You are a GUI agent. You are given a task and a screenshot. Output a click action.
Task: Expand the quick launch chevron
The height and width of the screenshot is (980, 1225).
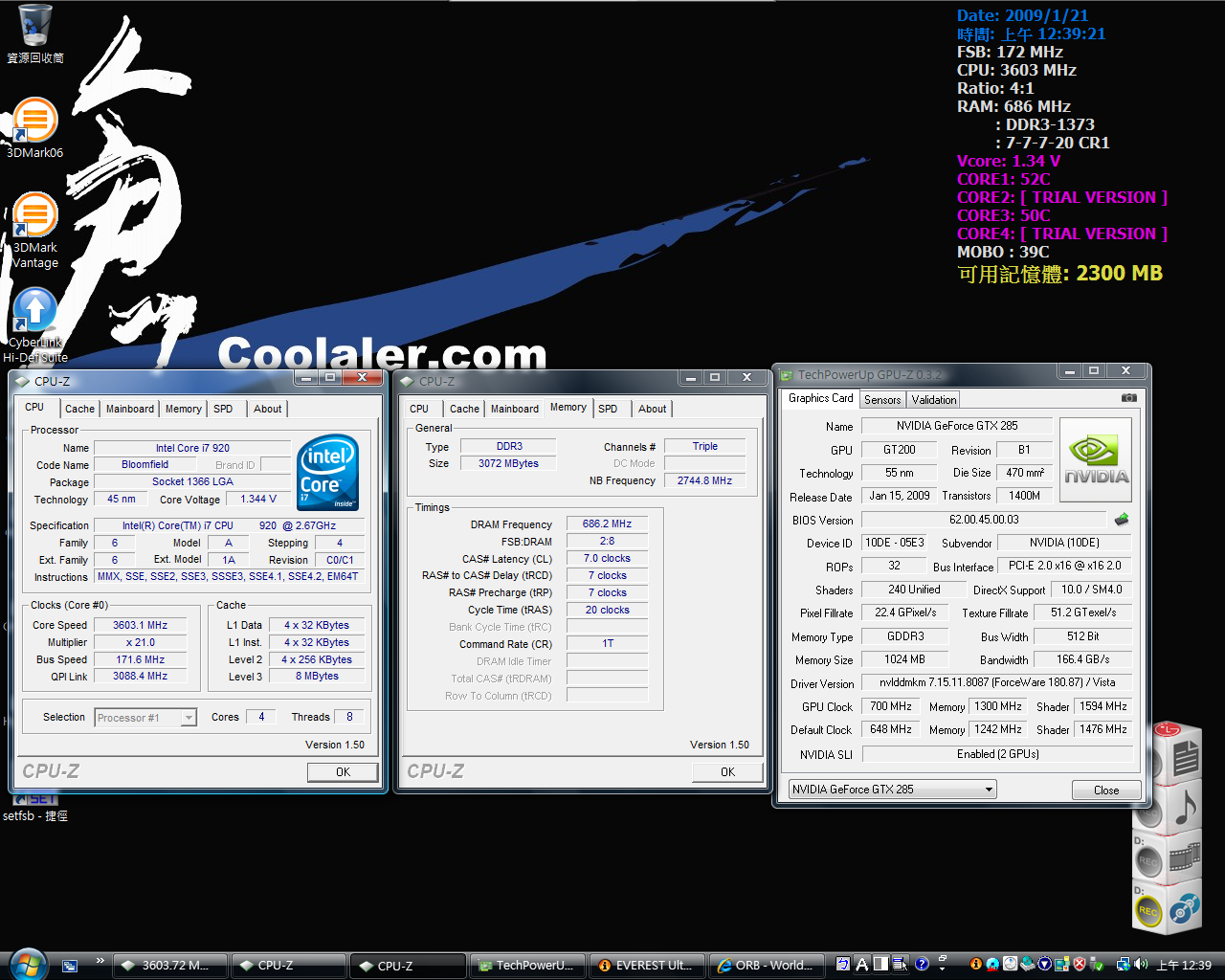100,960
